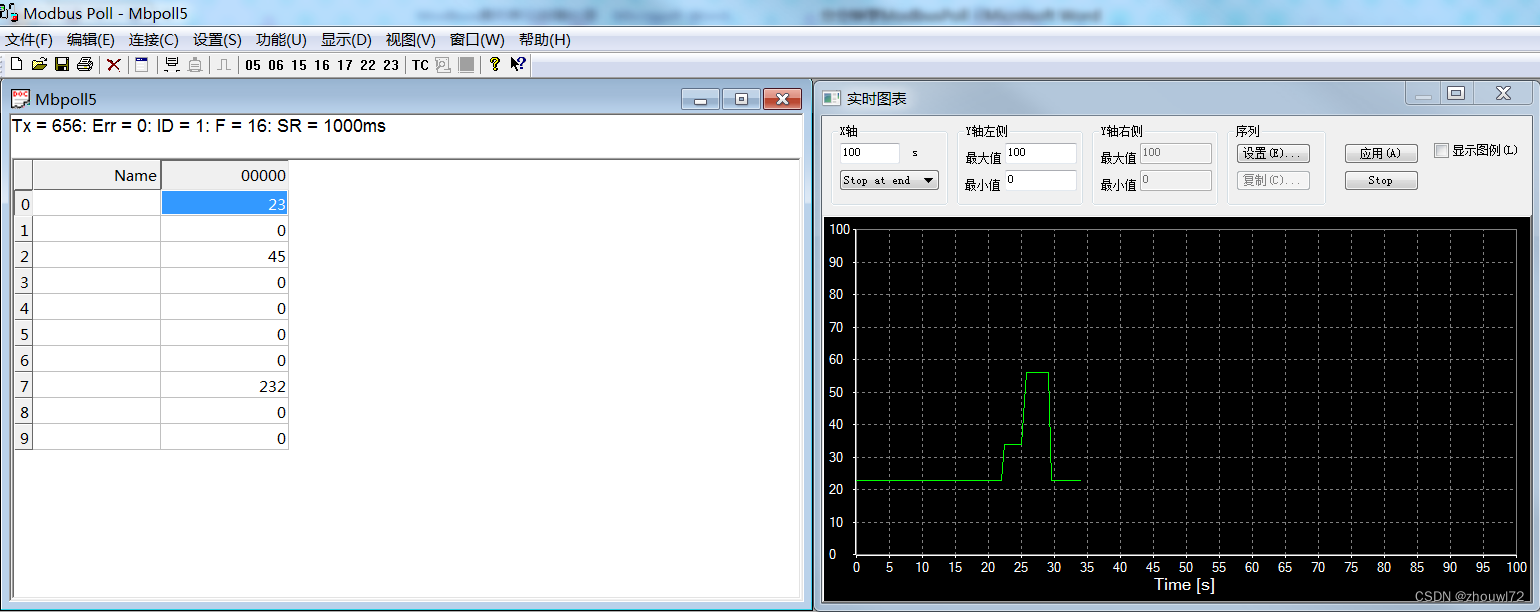Click the gray square toolbar icon
The width and height of the screenshot is (1540, 612).
(466, 65)
